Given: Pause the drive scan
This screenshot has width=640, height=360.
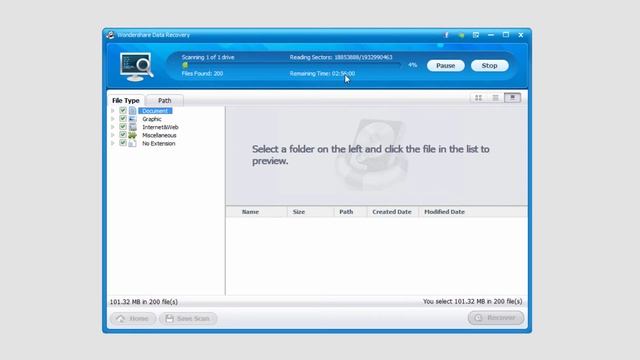Looking at the screenshot, I should [x=445, y=66].
